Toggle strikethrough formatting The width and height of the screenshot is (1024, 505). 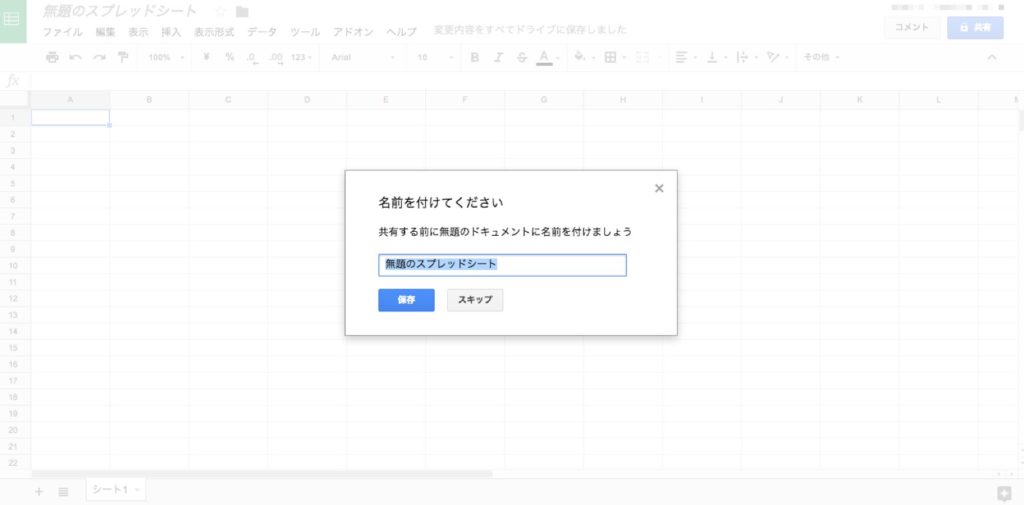tap(521, 57)
